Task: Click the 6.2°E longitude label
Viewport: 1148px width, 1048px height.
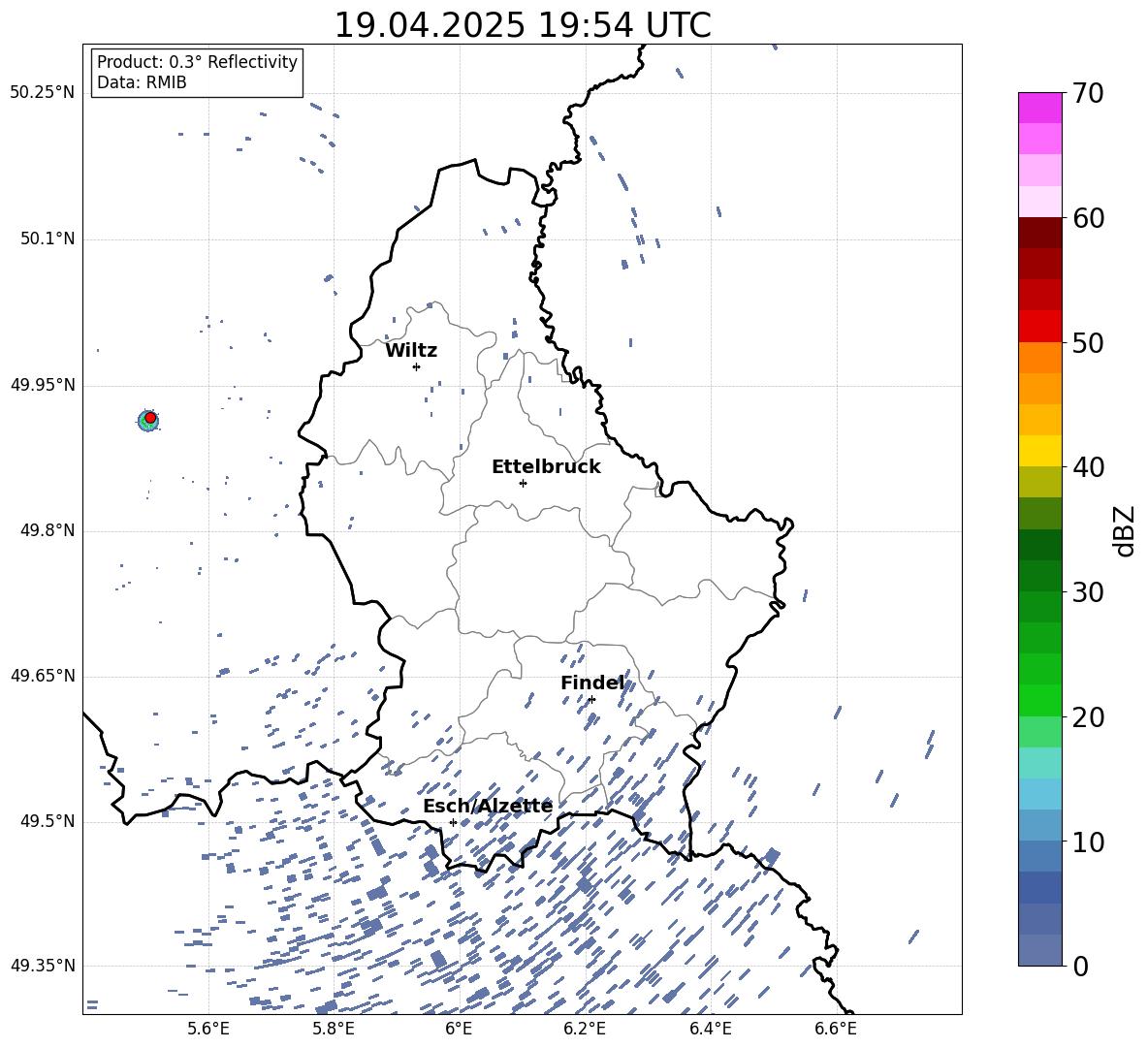Action: click(585, 1030)
